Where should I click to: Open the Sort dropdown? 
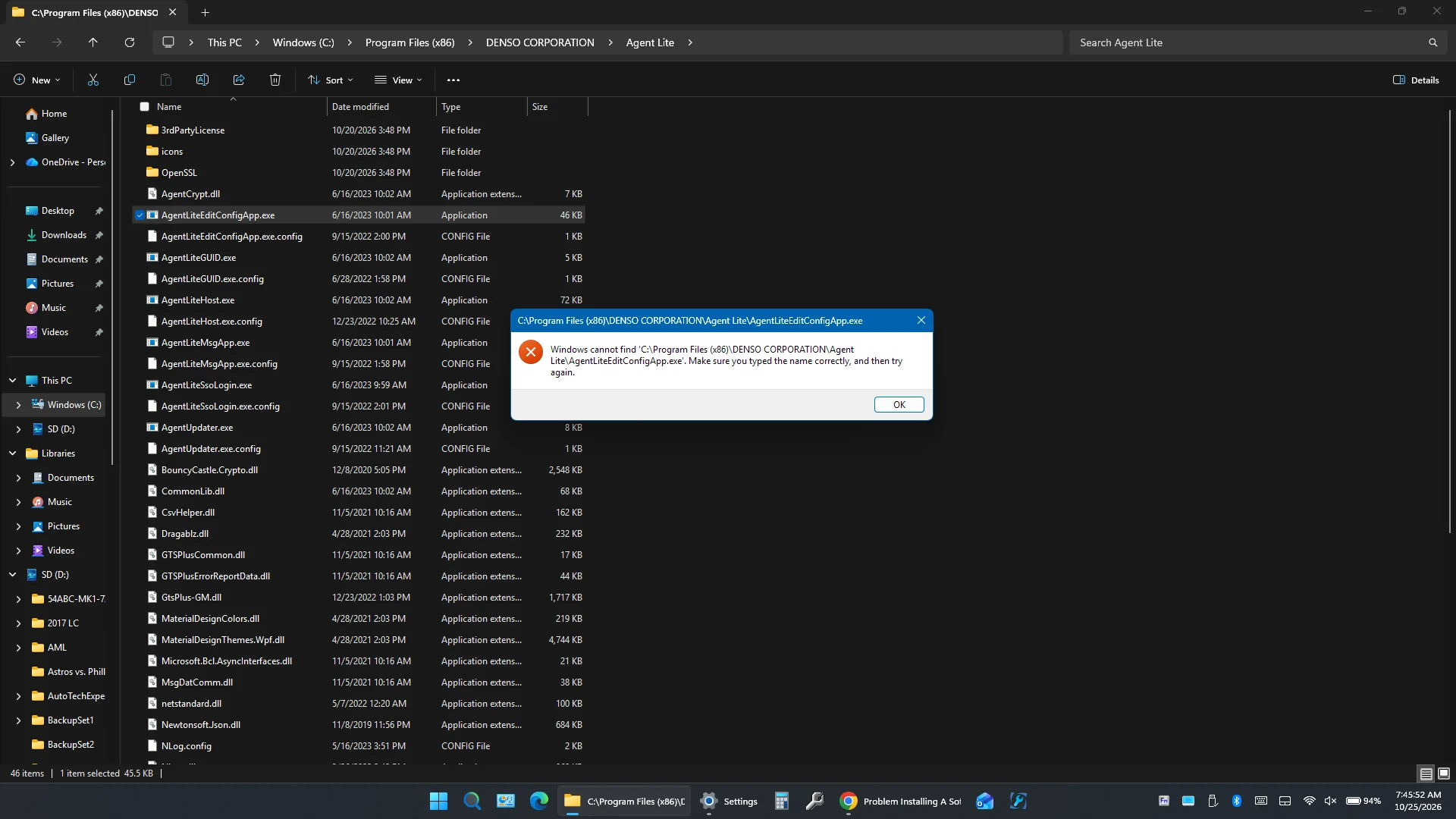pyautogui.click(x=331, y=80)
